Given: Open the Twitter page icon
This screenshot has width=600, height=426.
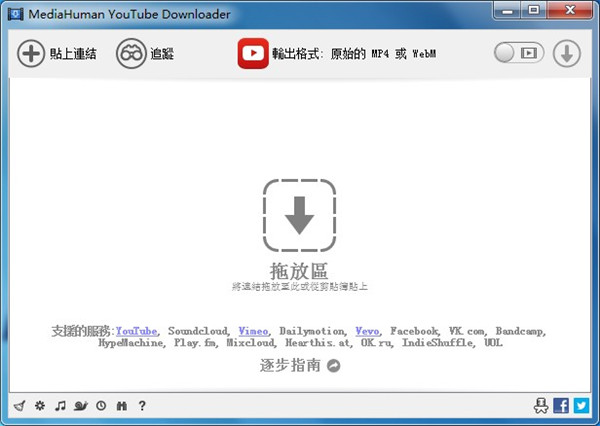Looking at the screenshot, I should coord(581,406).
